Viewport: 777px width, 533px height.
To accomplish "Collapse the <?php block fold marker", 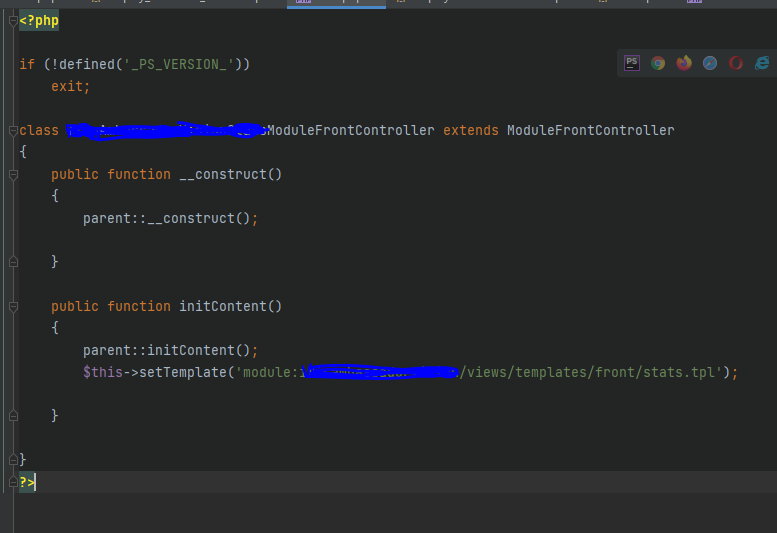I will pos(13,21).
